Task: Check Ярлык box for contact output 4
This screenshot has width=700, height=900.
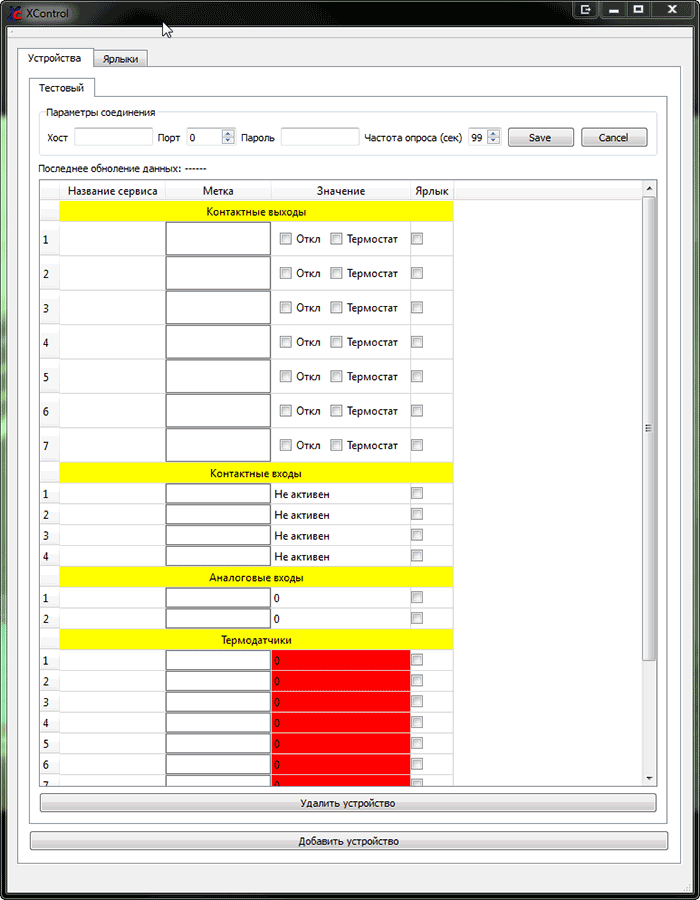Action: click(417, 342)
